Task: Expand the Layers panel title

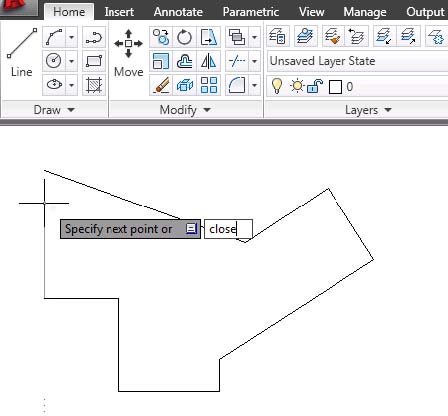Action: point(368,110)
